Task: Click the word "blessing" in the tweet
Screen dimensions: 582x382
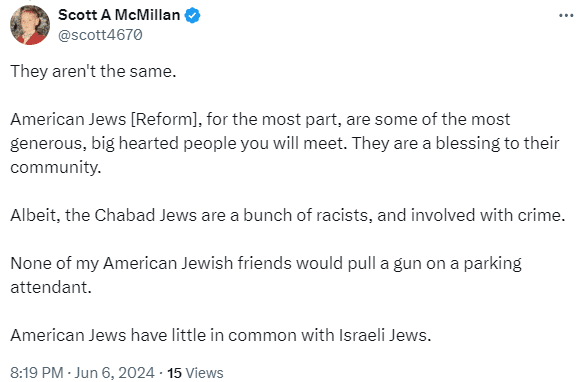Action: click(x=474, y=143)
